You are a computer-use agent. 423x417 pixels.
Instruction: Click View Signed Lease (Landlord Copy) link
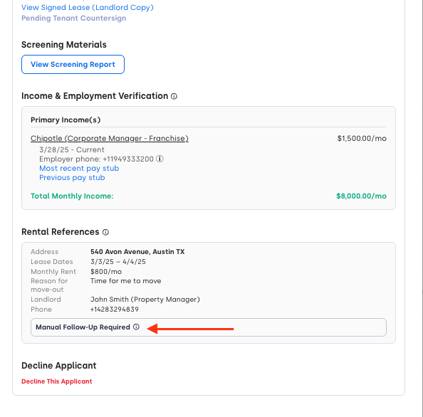(87, 7)
